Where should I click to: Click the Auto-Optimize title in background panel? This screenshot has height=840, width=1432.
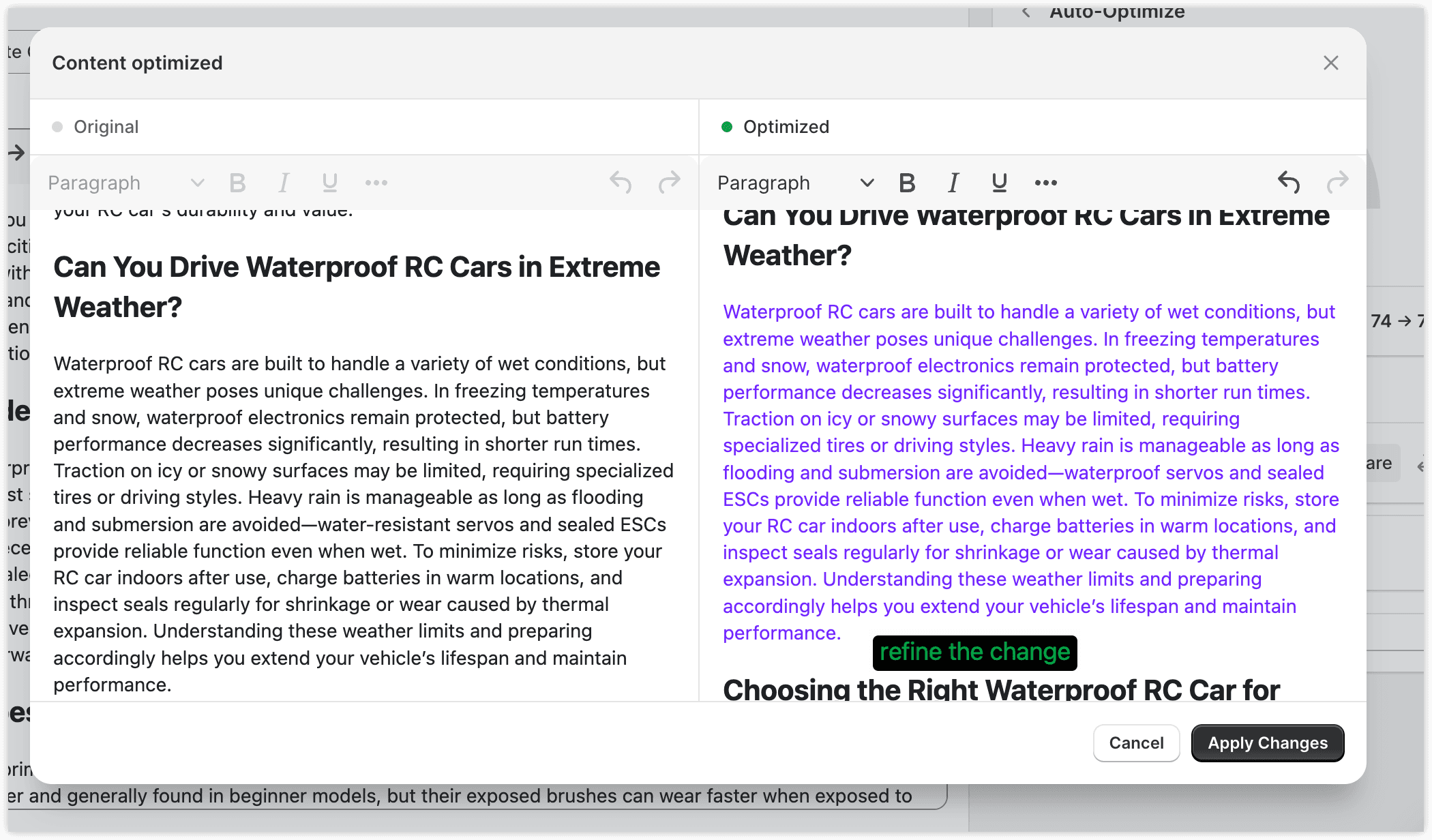pos(1117,12)
